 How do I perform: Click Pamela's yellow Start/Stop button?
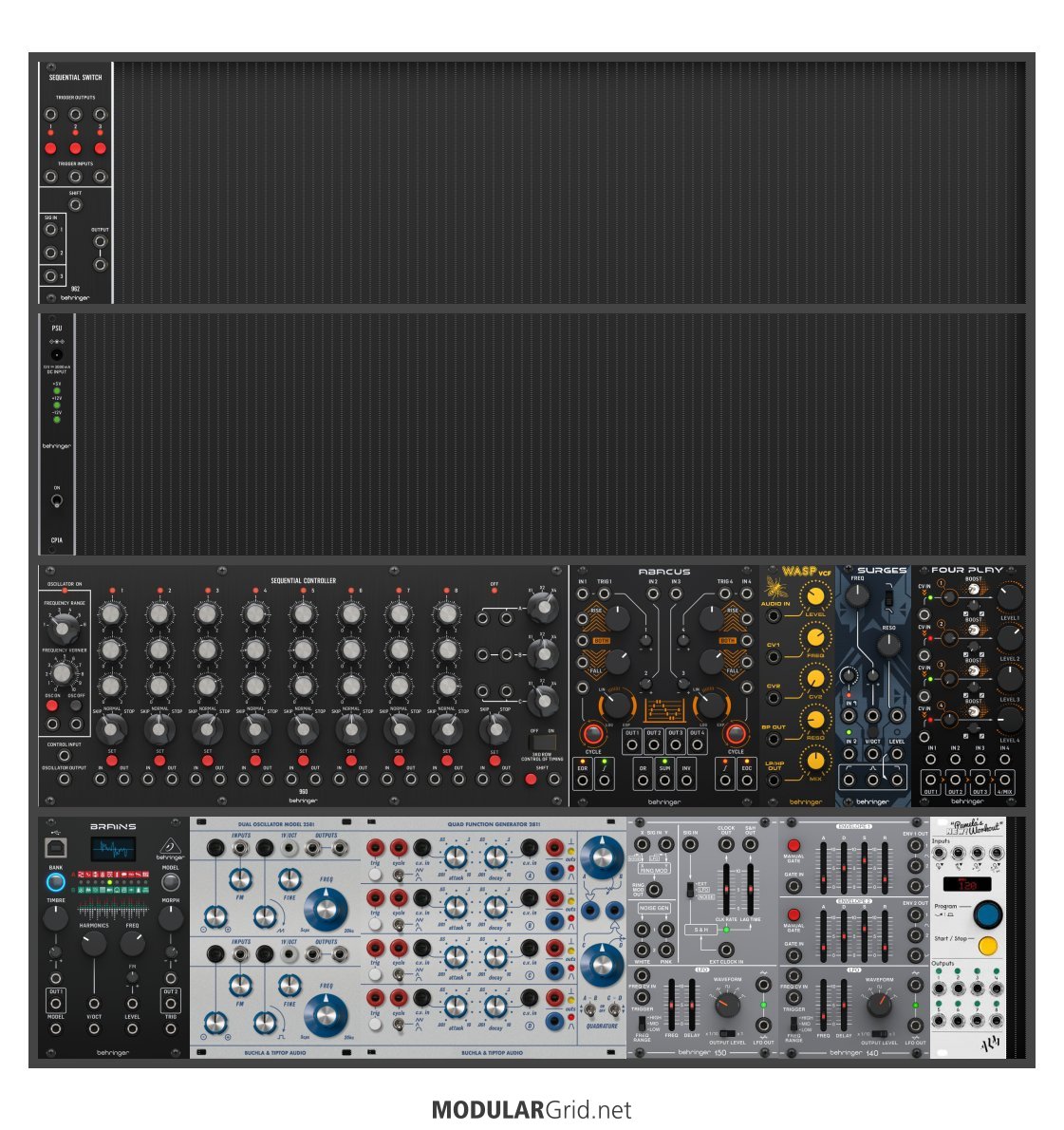point(988,945)
